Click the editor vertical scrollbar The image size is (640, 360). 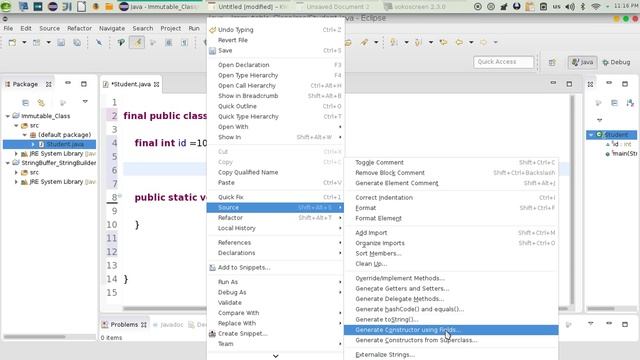point(572,200)
